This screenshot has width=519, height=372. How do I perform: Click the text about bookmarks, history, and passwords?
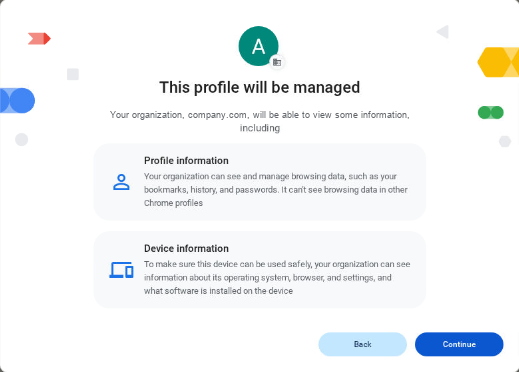coord(276,189)
